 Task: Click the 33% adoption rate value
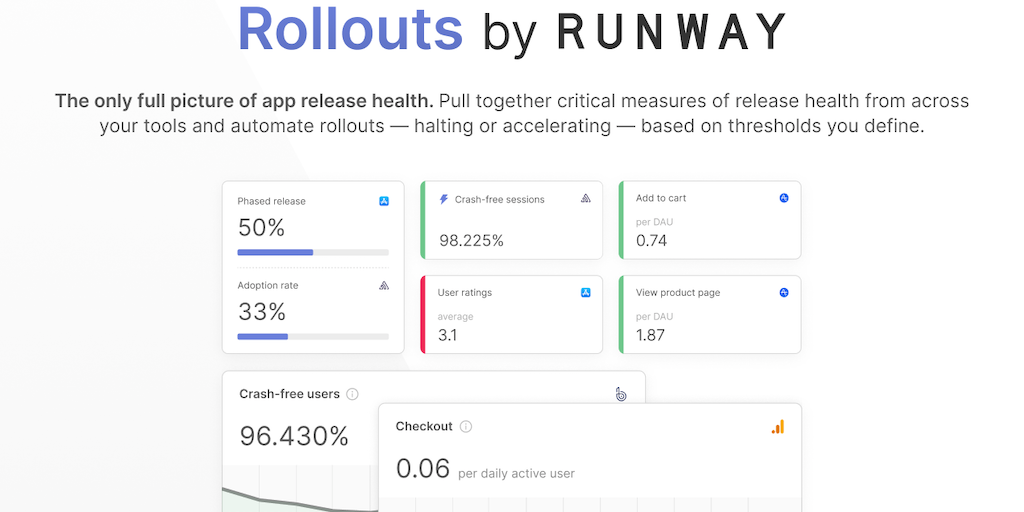261,312
